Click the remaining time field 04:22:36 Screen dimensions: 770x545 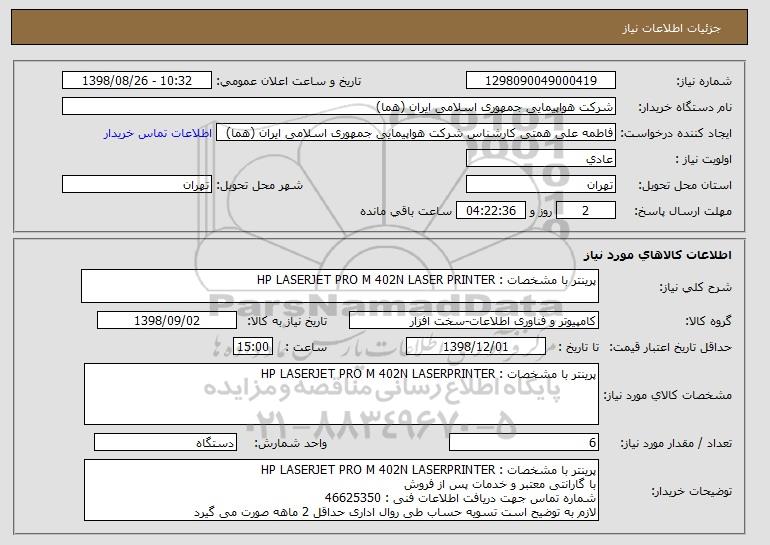(x=491, y=211)
